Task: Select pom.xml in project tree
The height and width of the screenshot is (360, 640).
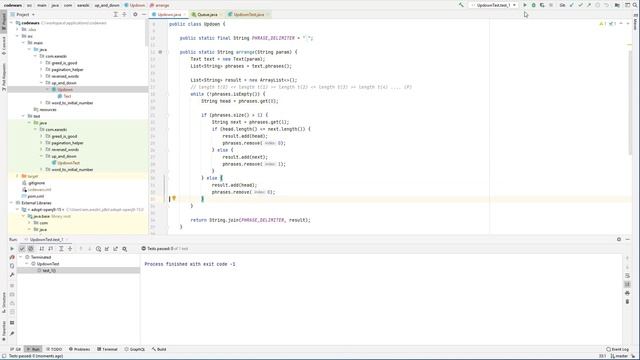Action: (35, 196)
